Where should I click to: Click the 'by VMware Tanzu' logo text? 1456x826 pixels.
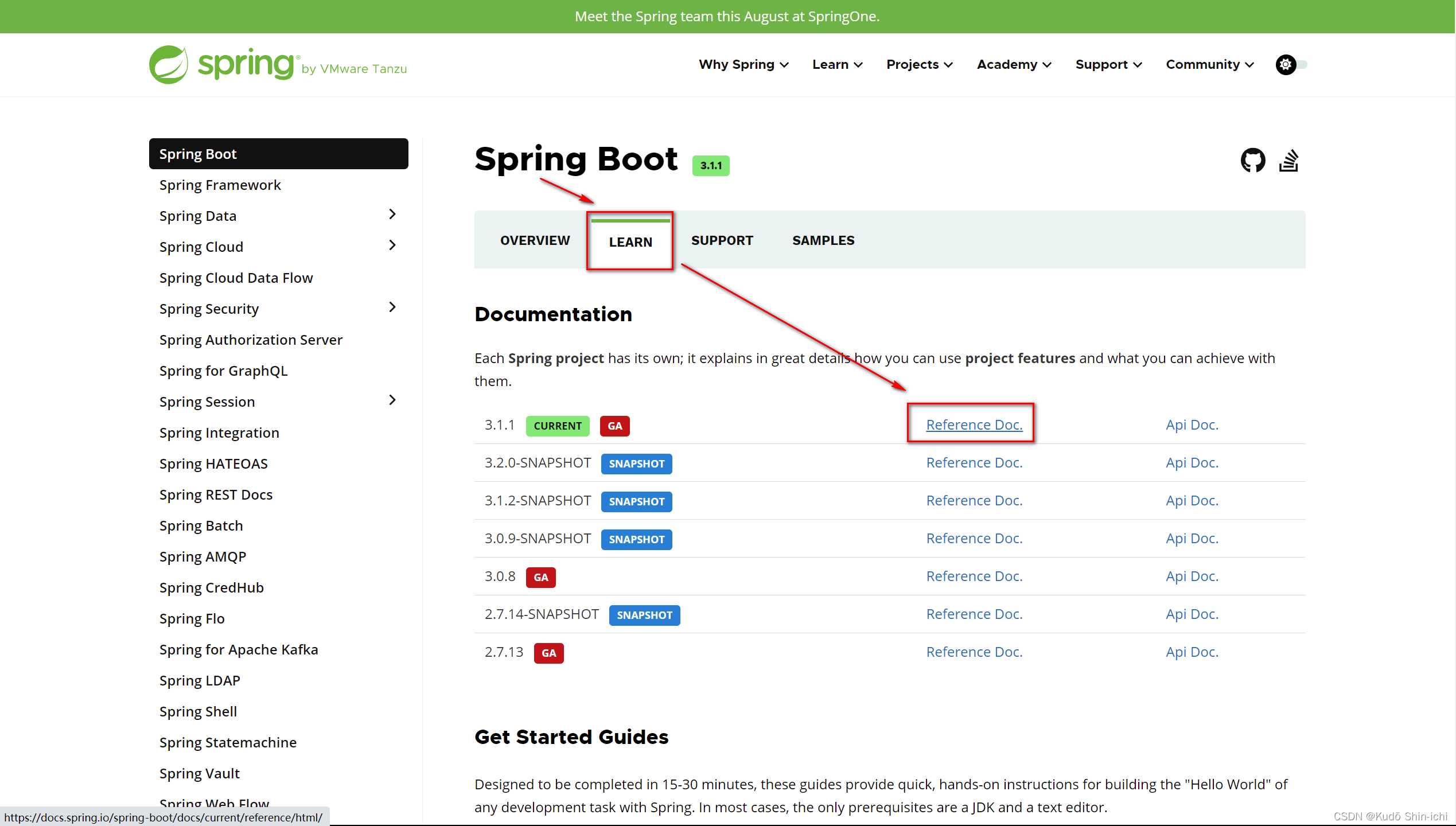pyautogui.click(x=354, y=69)
